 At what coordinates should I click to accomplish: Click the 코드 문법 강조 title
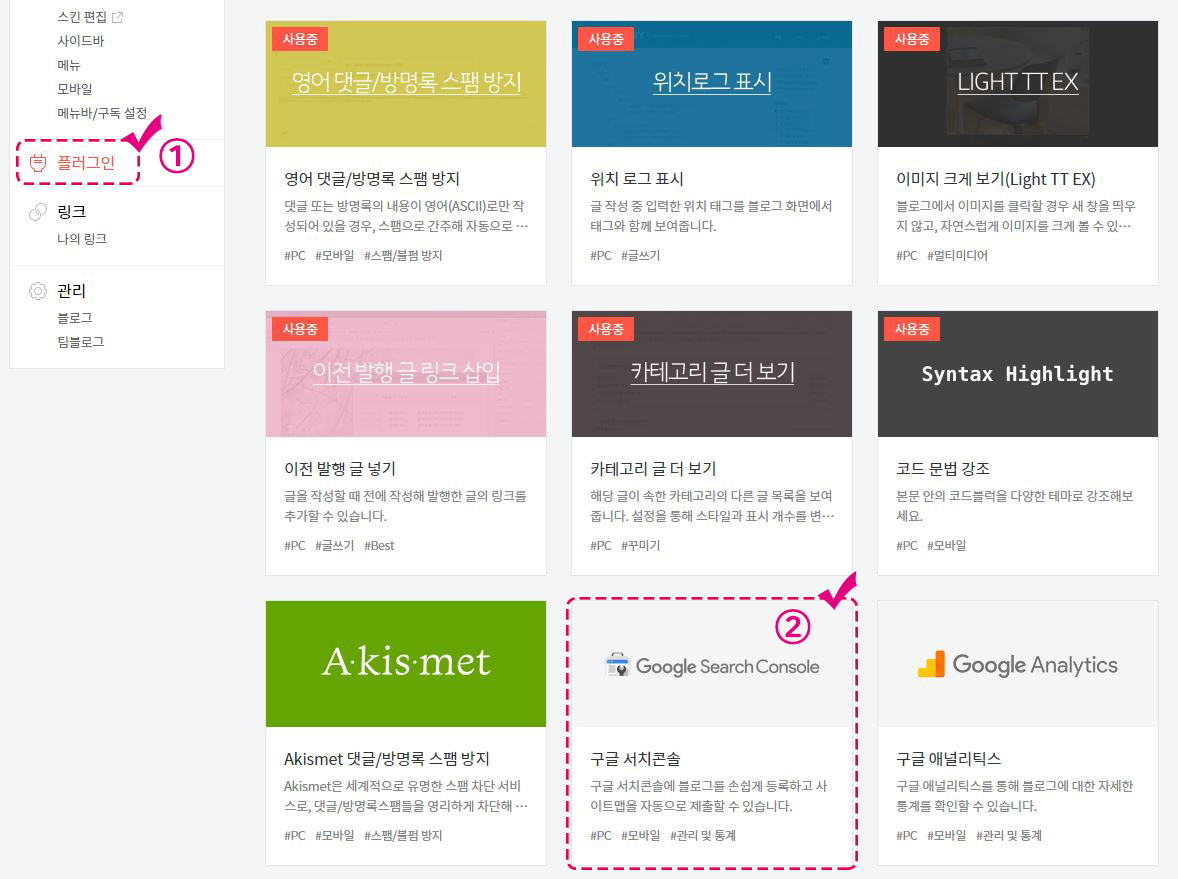coord(943,469)
